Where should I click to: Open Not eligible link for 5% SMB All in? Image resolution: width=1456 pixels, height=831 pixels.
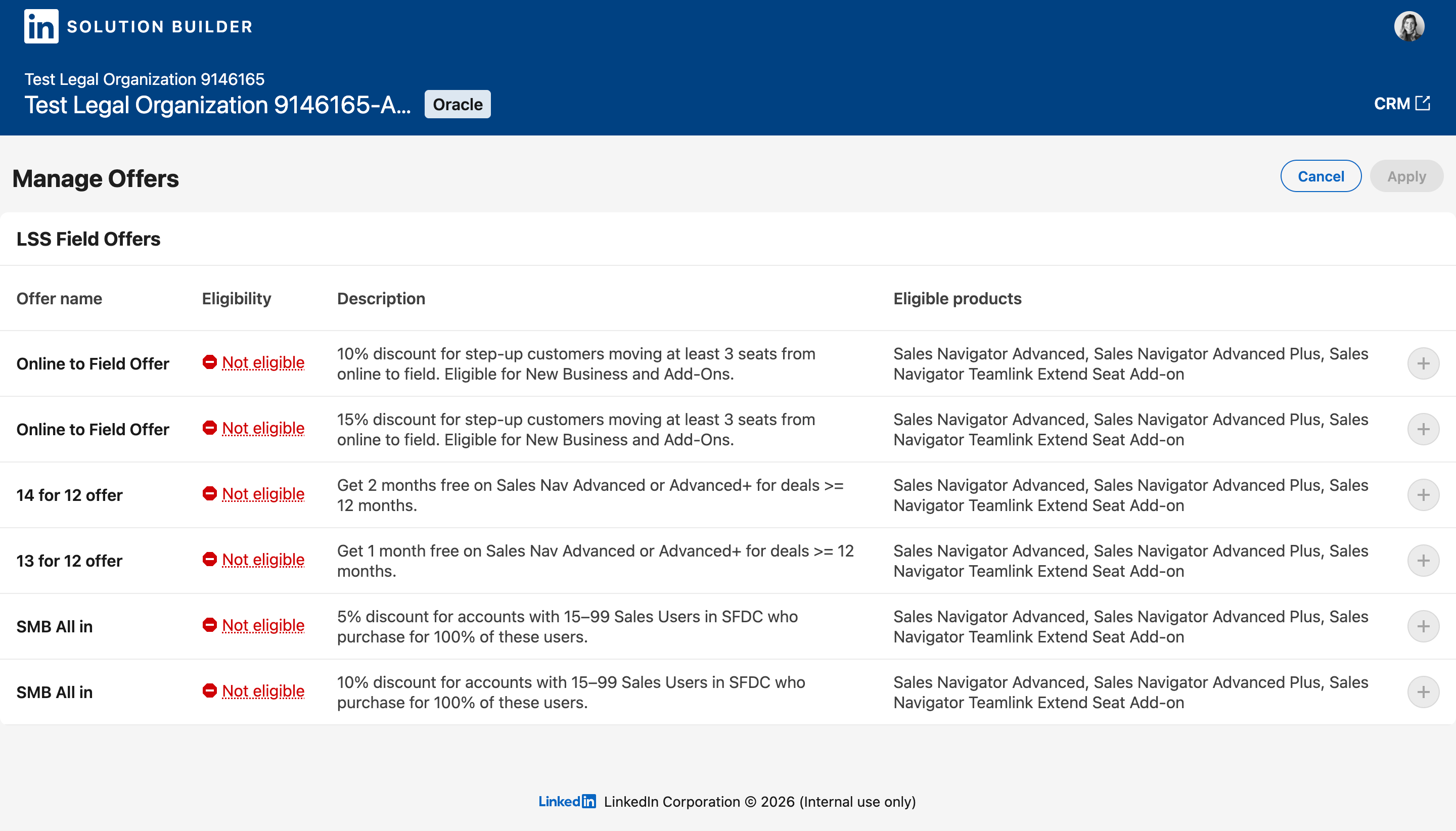coord(263,625)
